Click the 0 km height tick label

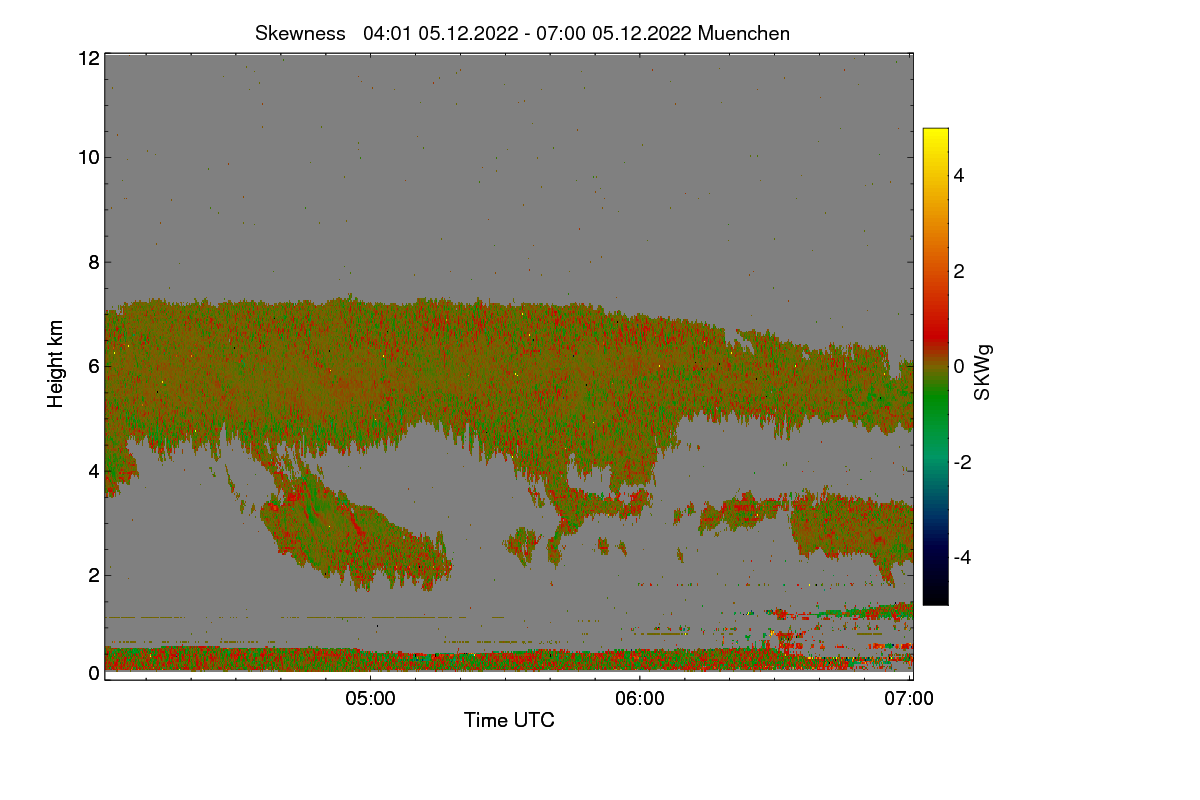click(93, 673)
